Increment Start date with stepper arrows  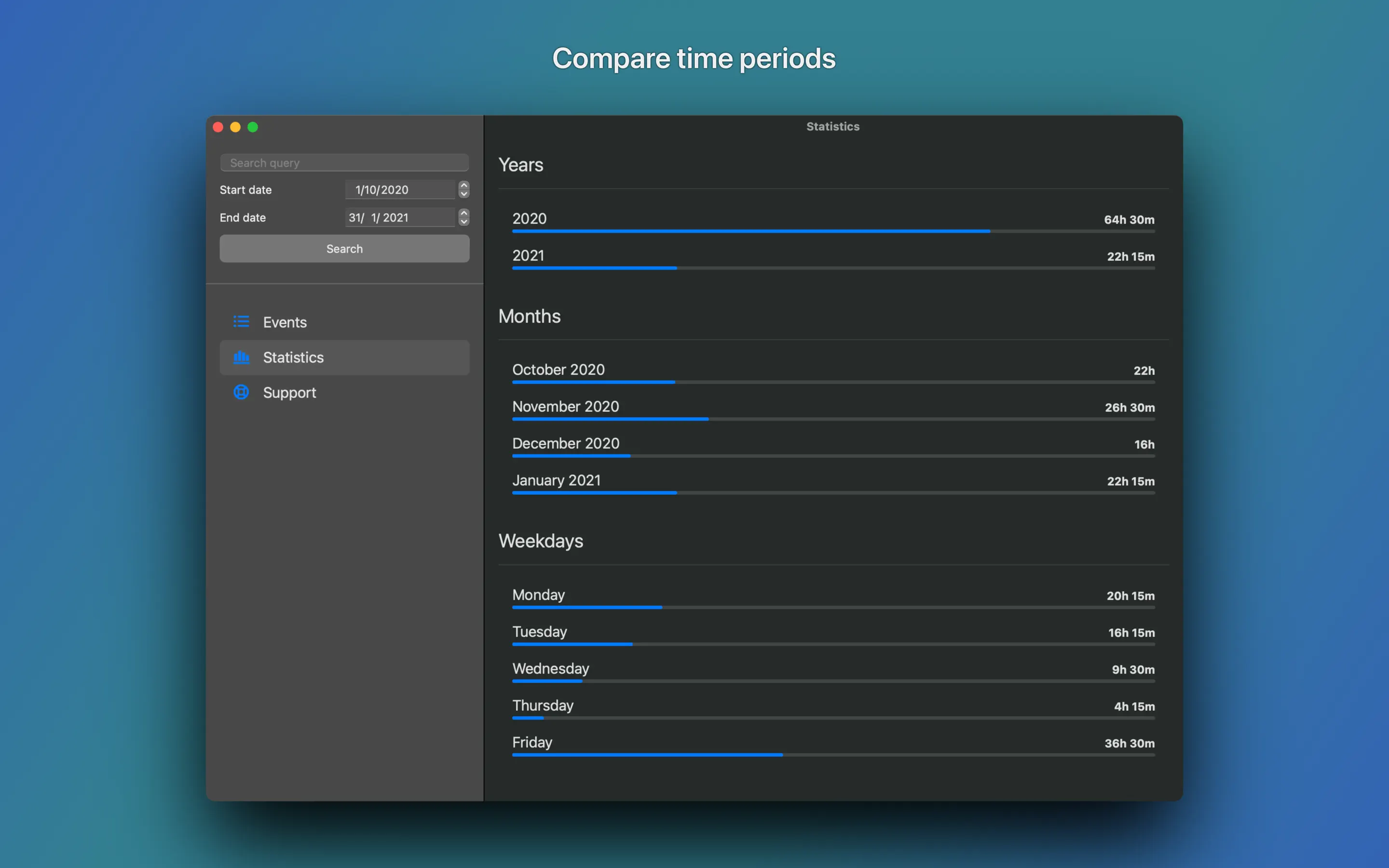tap(464, 186)
